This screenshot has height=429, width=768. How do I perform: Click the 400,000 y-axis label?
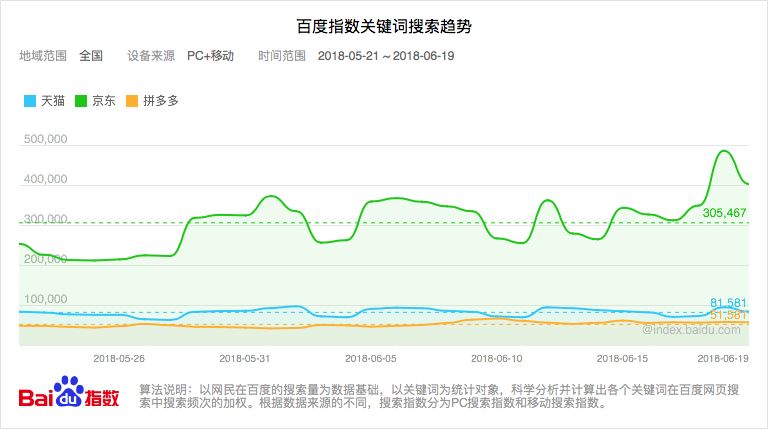(x=46, y=179)
